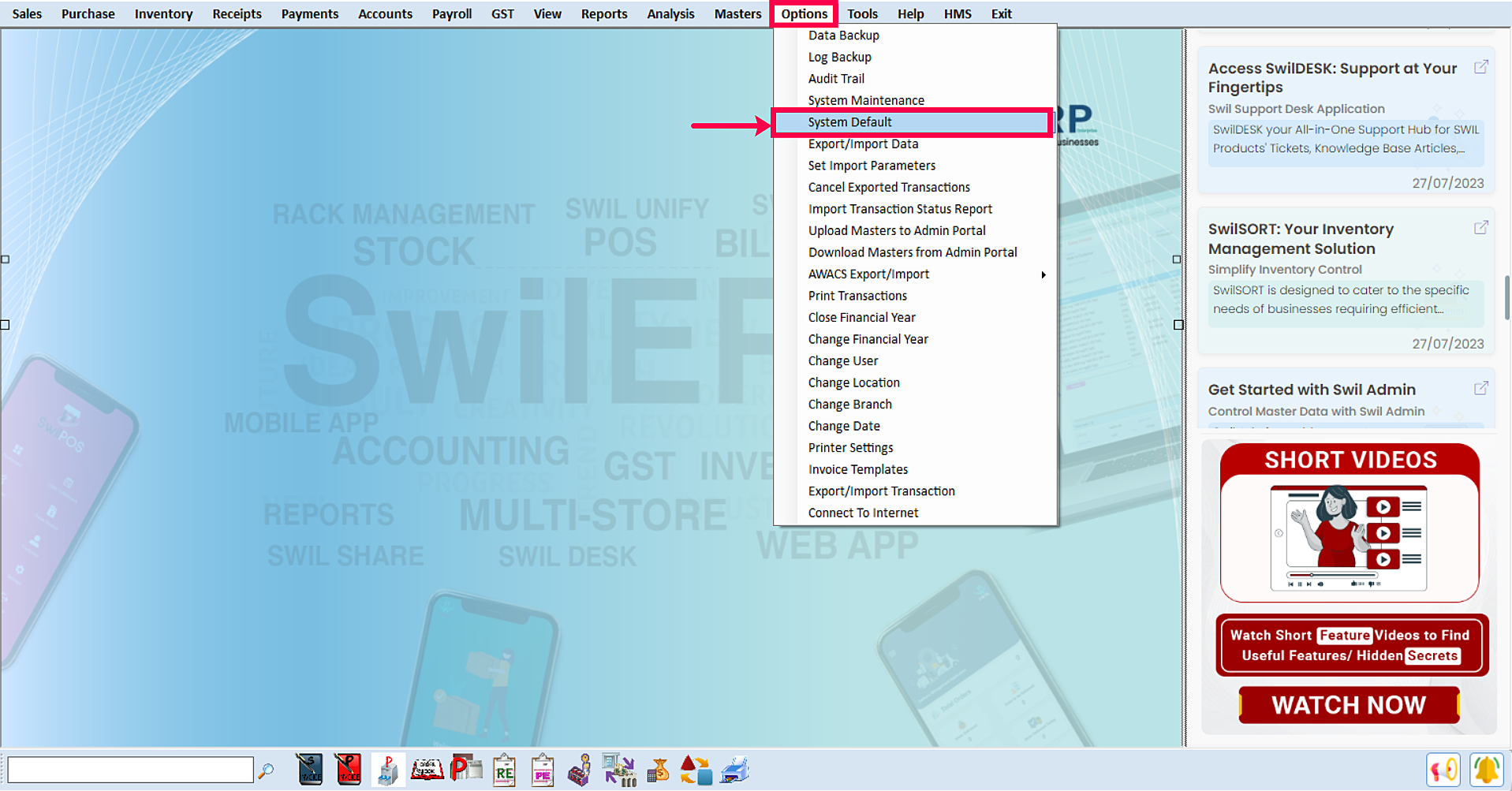Viewport: 1512px width, 791px height.
Task: Click the notification bell icon
Action: [1487, 770]
